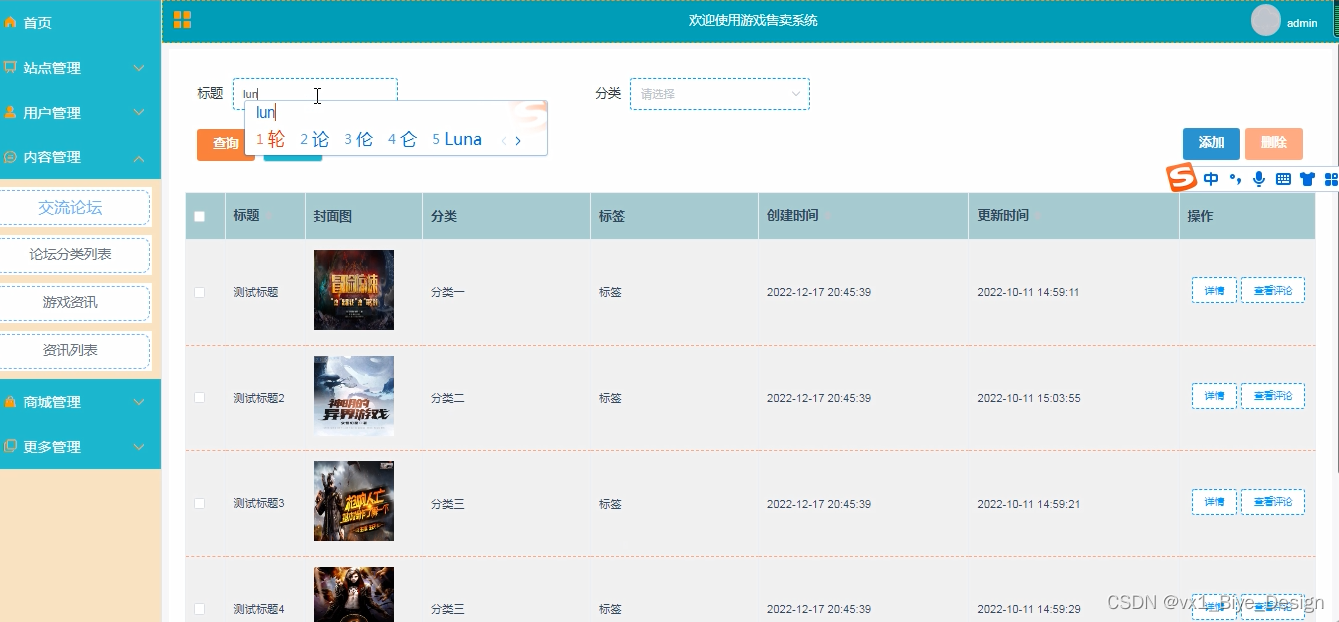Image resolution: width=1339 pixels, height=622 pixels.
Task: Click the home icon beside 首页
Action: click(10, 22)
